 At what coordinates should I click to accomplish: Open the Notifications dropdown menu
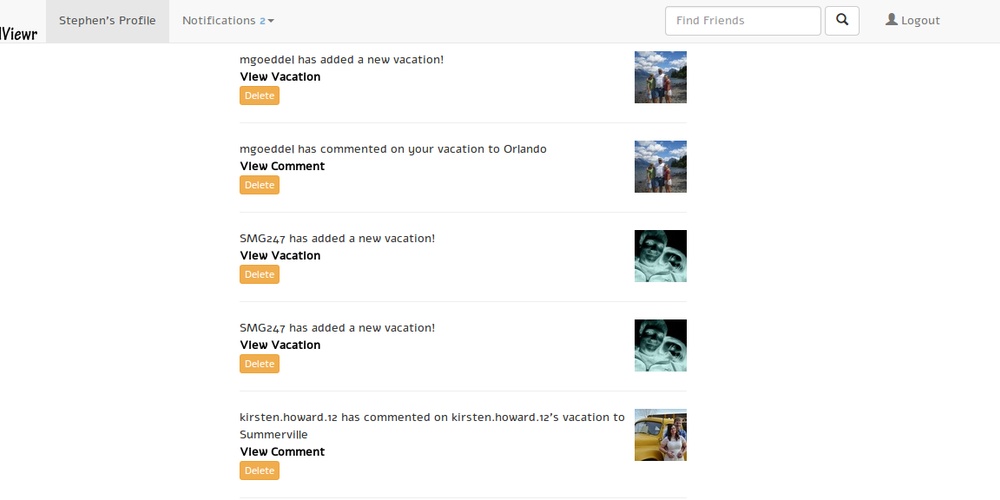pyautogui.click(x=228, y=20)
